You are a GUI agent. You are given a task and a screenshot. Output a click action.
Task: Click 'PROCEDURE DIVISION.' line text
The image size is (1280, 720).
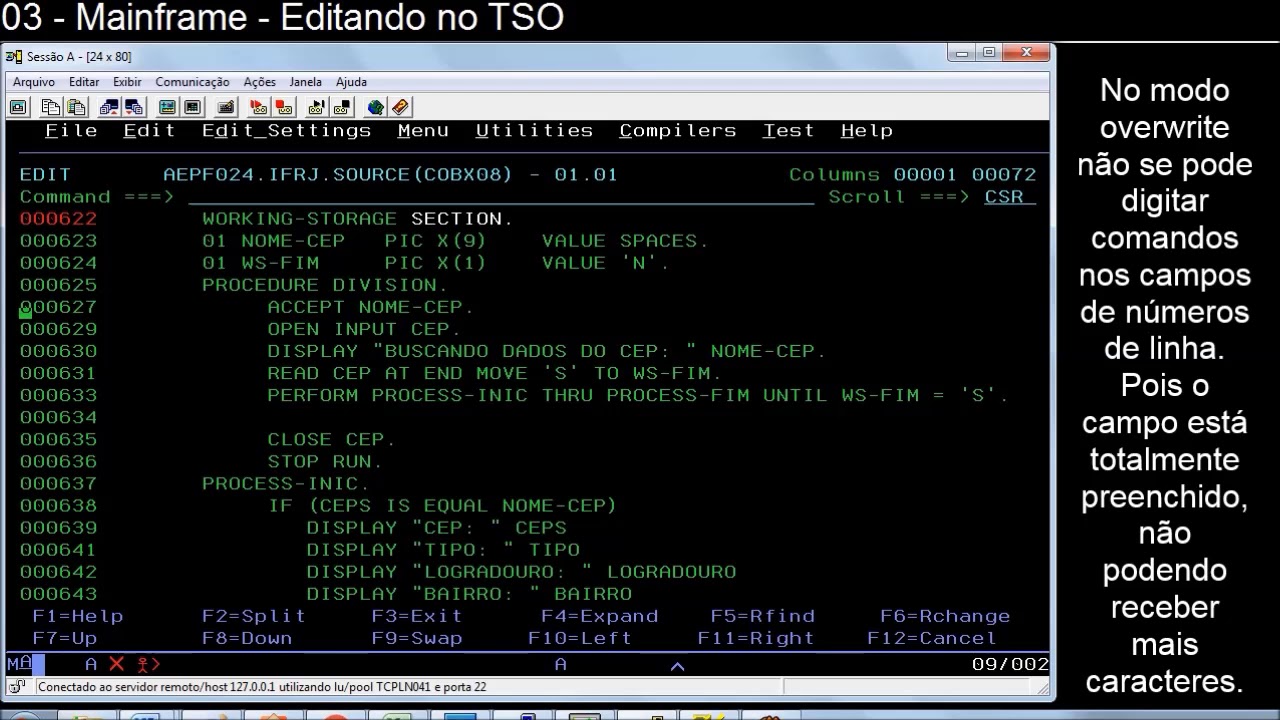pyautogui.click(x=325, y=285)
